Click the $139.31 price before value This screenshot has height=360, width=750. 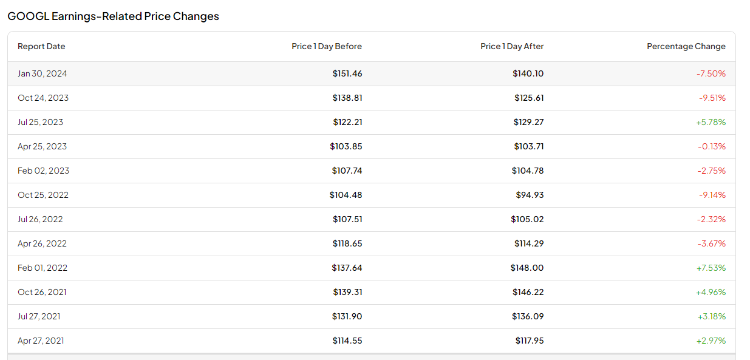pyautogui.click(x=348, y=292)
